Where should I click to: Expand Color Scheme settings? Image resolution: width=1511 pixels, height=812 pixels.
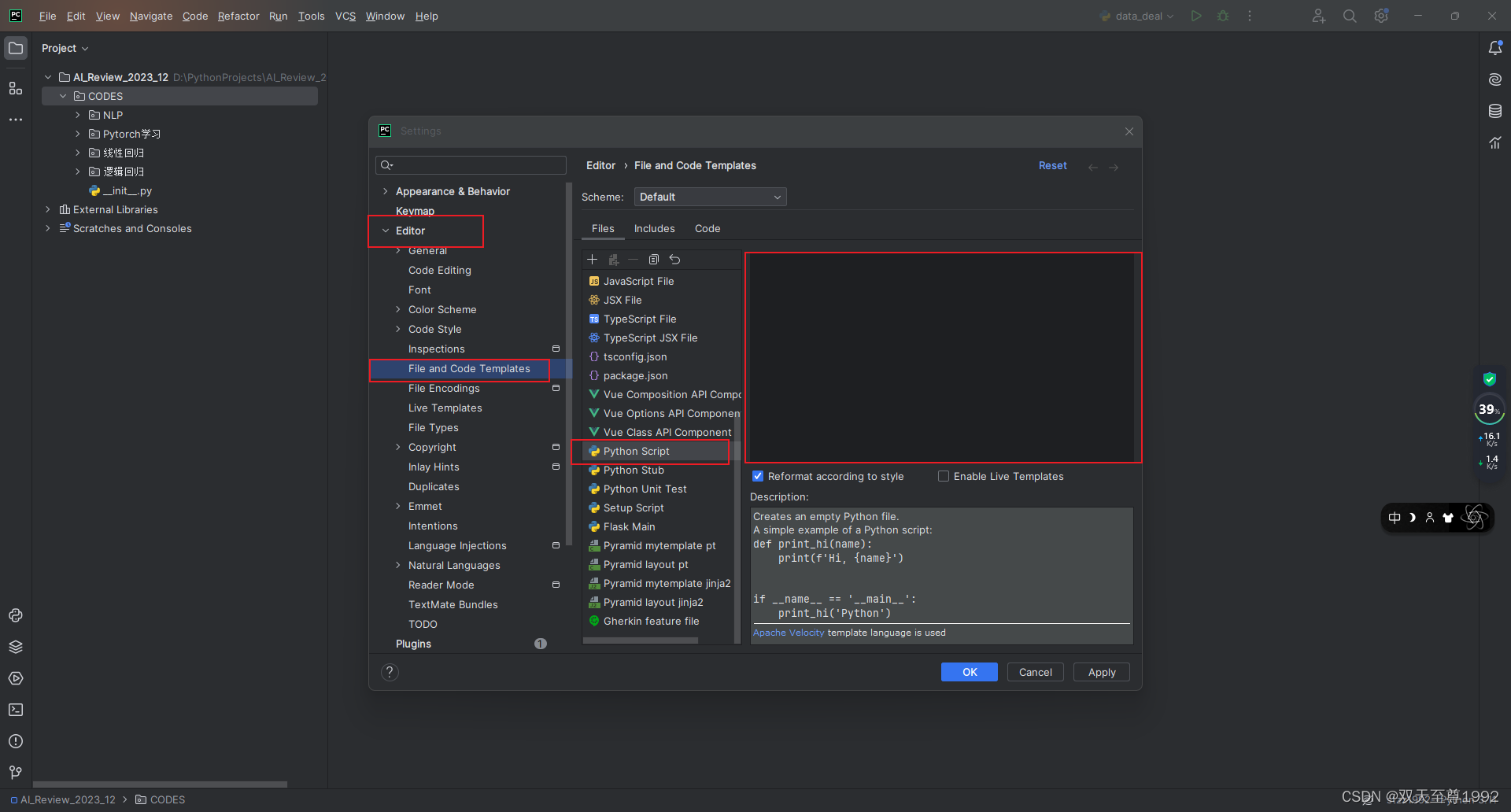coord(397,309)
